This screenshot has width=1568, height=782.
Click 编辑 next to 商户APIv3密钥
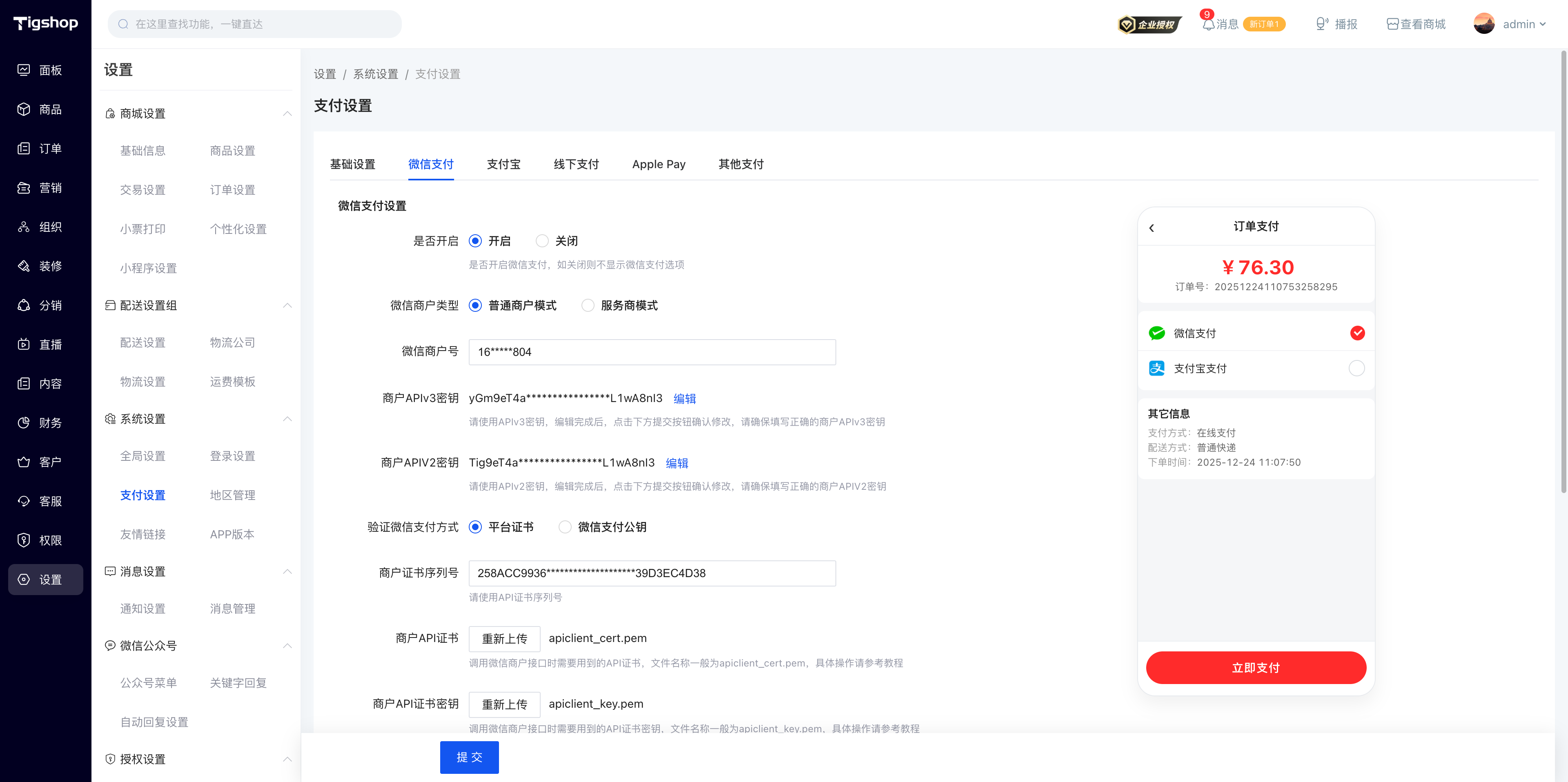pyautogui.click(x=685, y=399)
